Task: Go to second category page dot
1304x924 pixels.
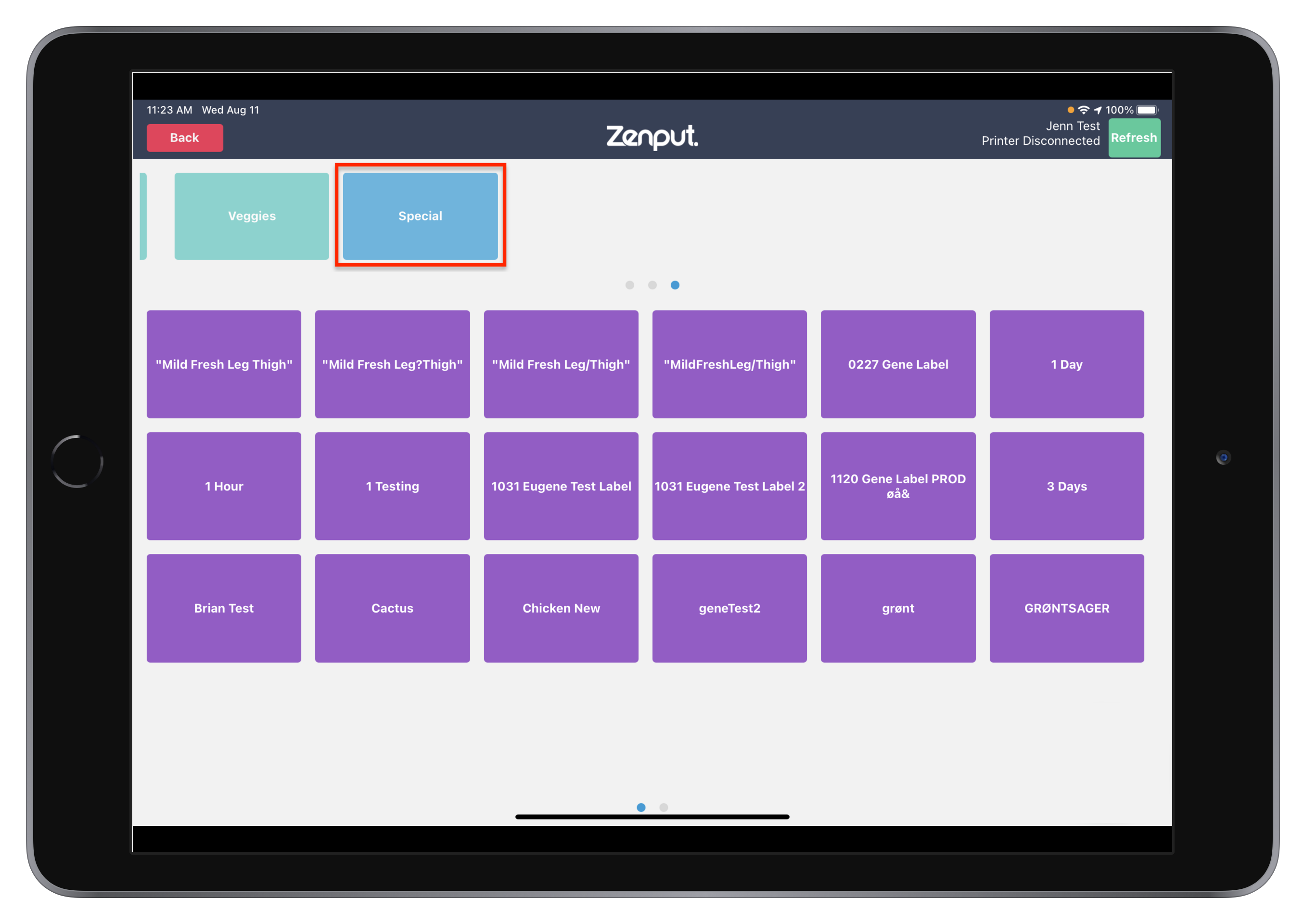Action: (x=652, y=285)
